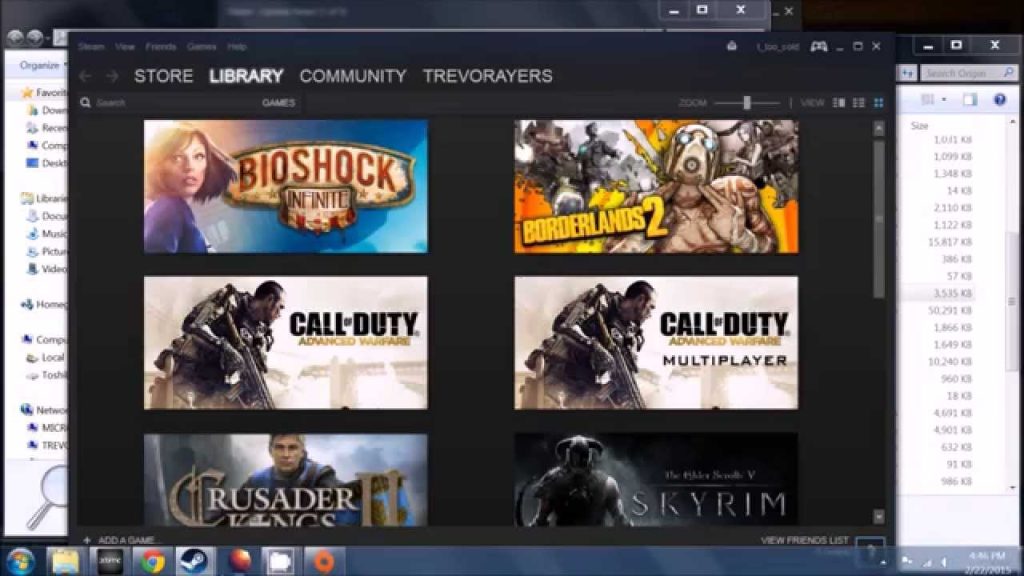Open Google Chrome from the taskbar

tap(152, 561)
